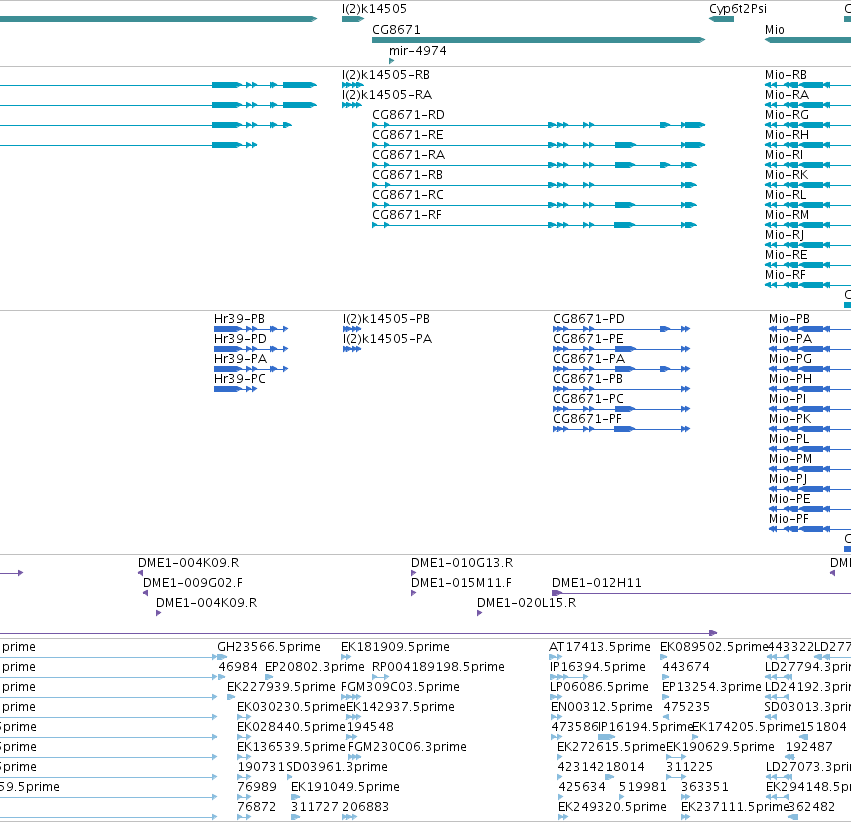
Task: Select the EN00312.5prime EST
Action: [601, 707]
